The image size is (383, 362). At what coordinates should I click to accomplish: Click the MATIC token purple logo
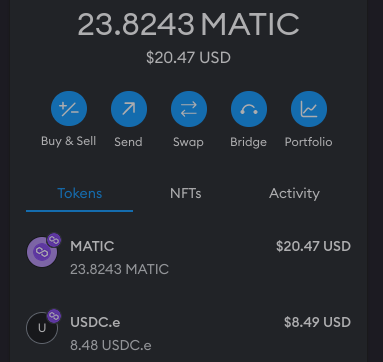pyautogui.click(x=42, y=252)
